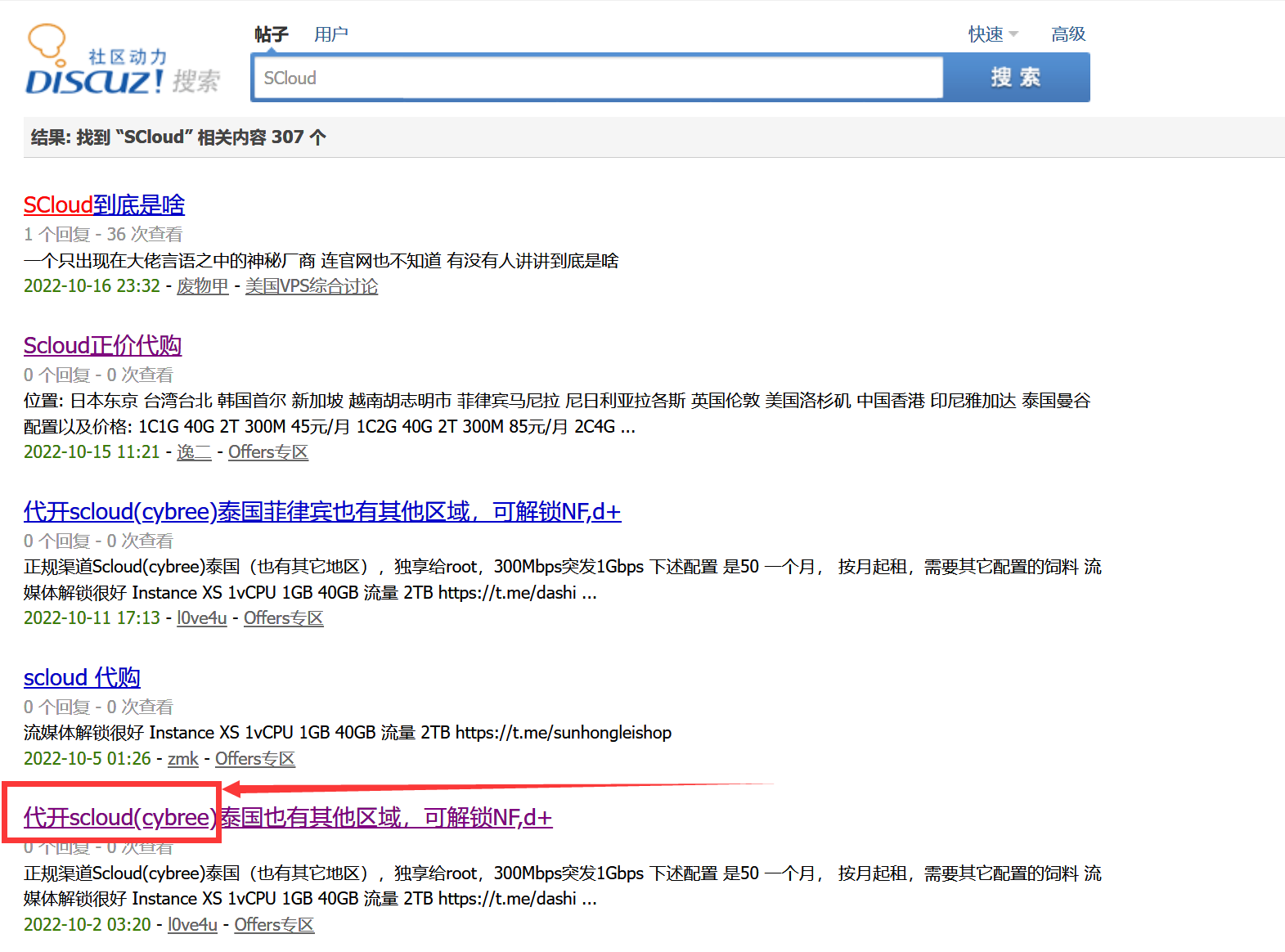Open author 逸二 profile

(x=194, y=452)
